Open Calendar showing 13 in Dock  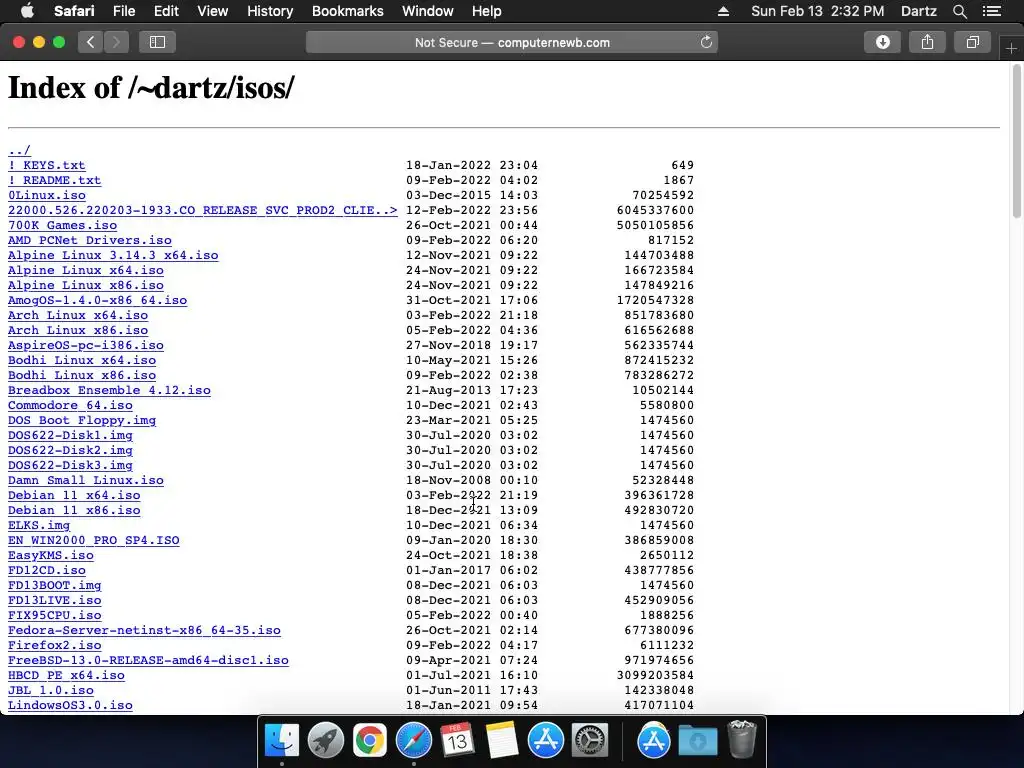tap(457, 741)
